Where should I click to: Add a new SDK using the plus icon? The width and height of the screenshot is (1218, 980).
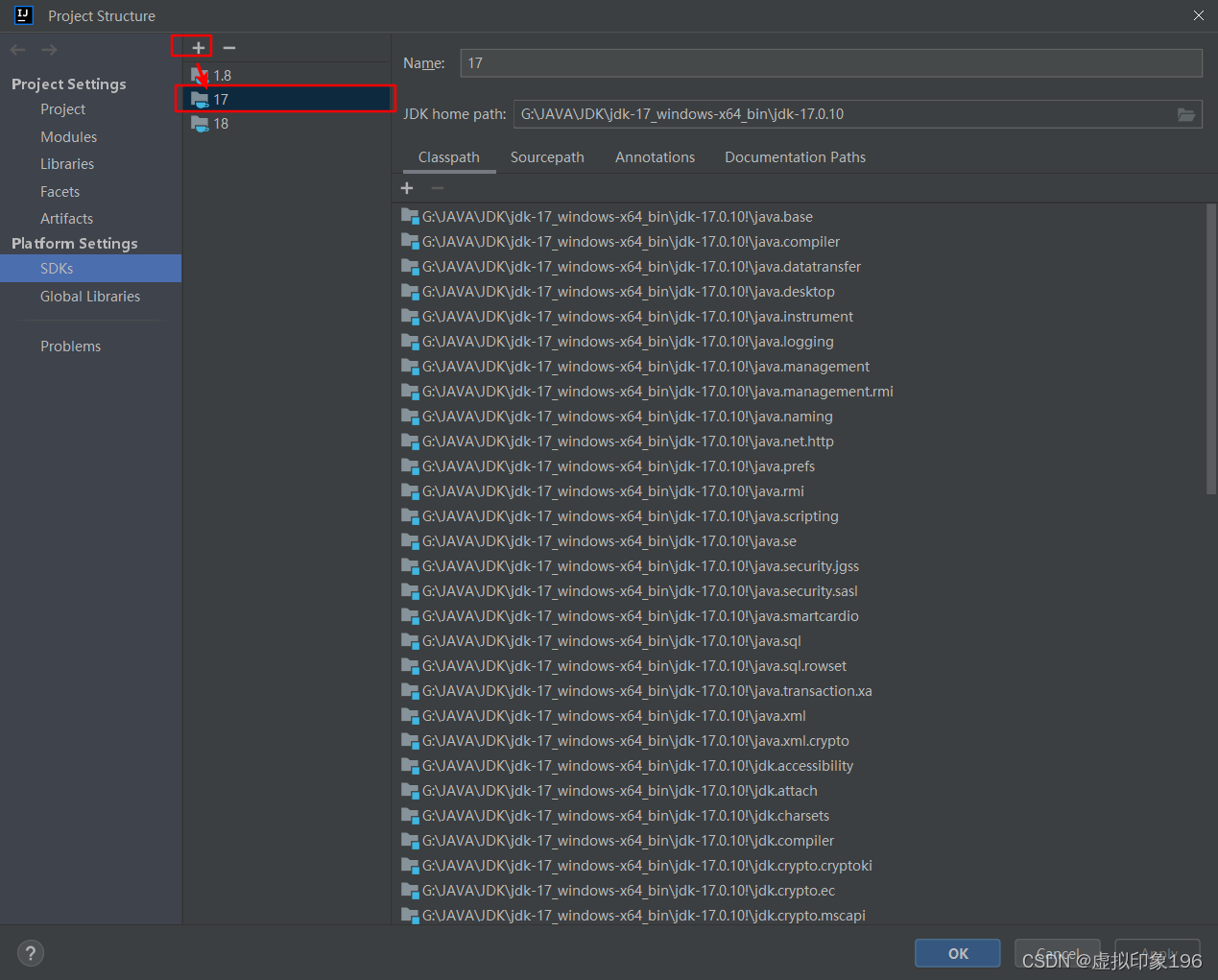[191, 46]
